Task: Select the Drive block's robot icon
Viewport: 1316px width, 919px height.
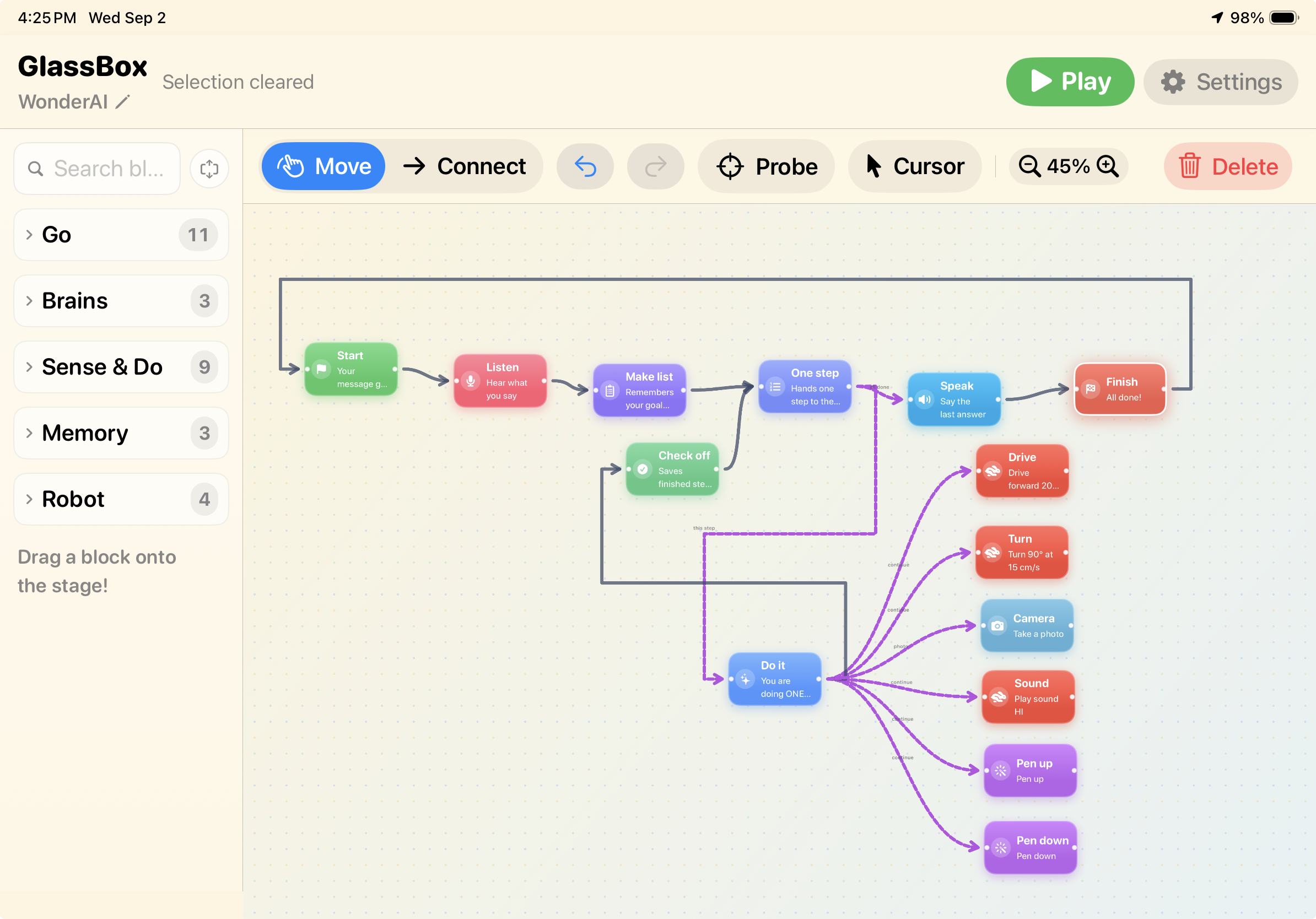Action: coord(993,471)
